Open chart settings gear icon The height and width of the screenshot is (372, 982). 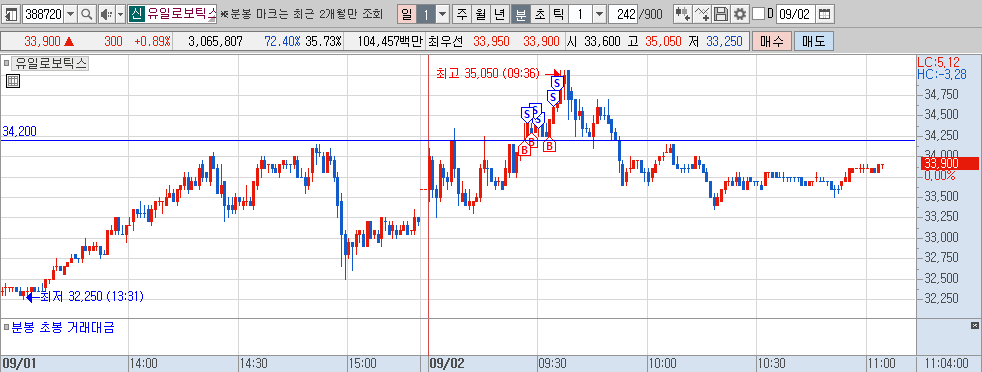click(x=740, y=13)
